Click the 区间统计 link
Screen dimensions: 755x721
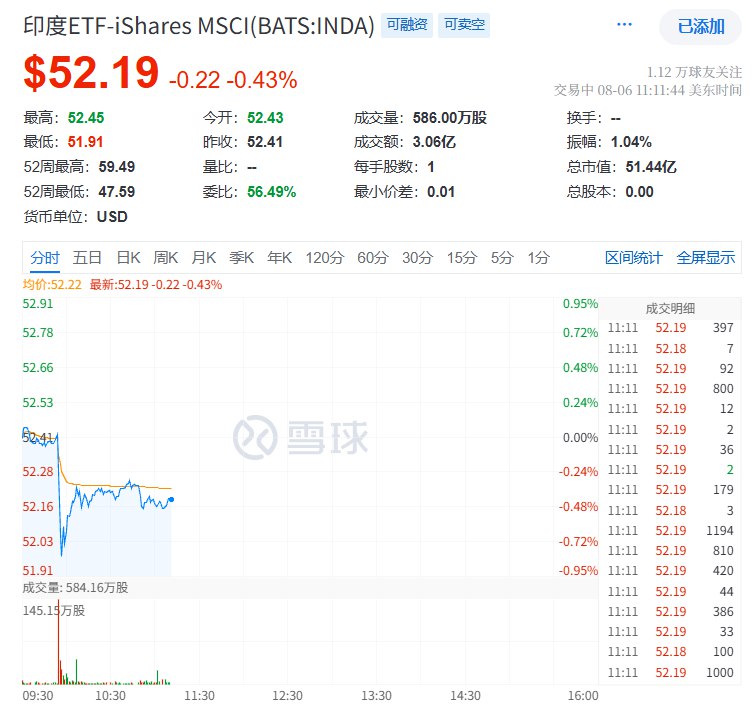pos(634,258)
